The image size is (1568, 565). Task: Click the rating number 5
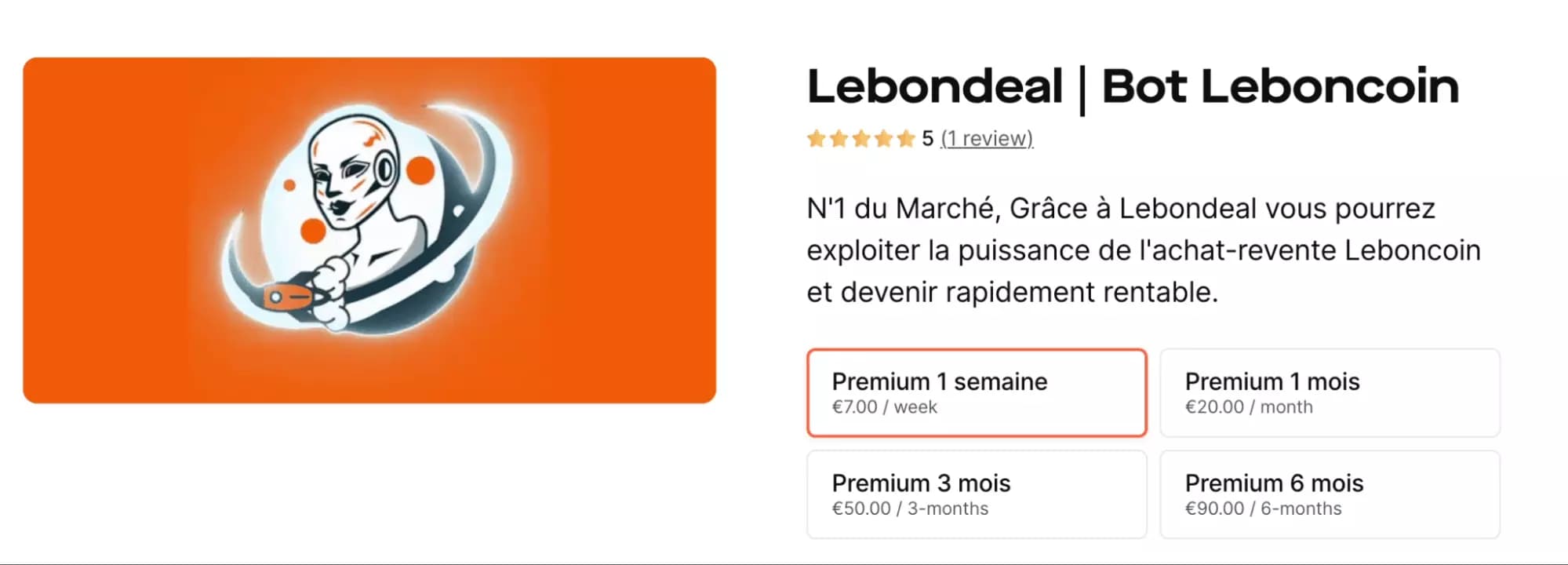tap(926, 138)
